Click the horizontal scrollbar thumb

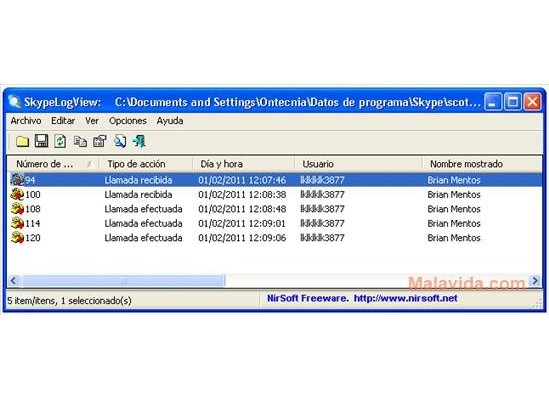coord(123,281)
